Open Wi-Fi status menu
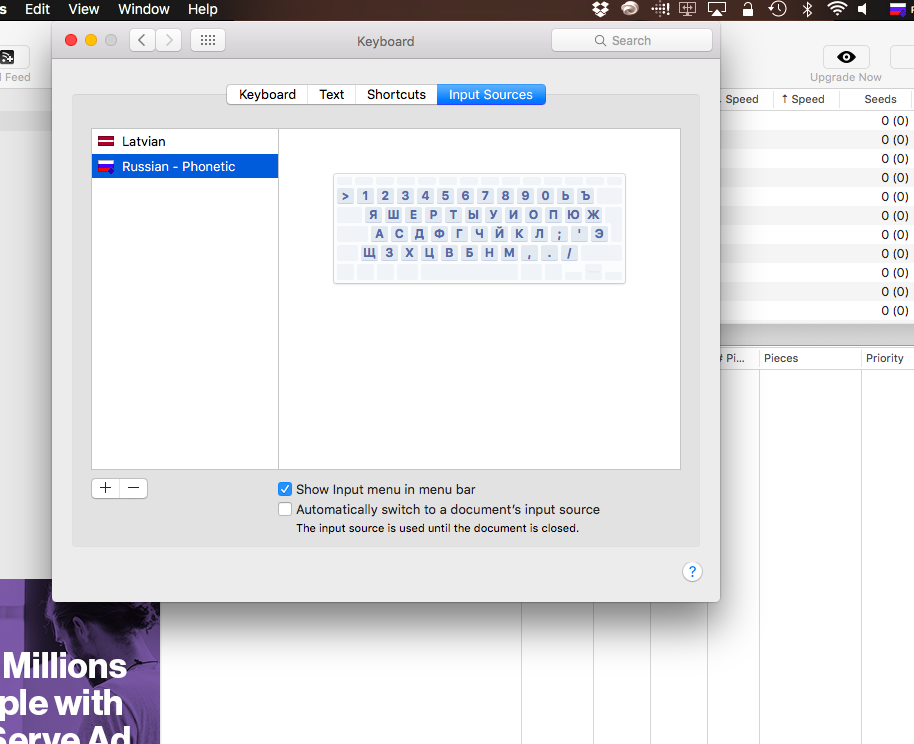Viewport: 914px width, 744px height. [837, 9]
